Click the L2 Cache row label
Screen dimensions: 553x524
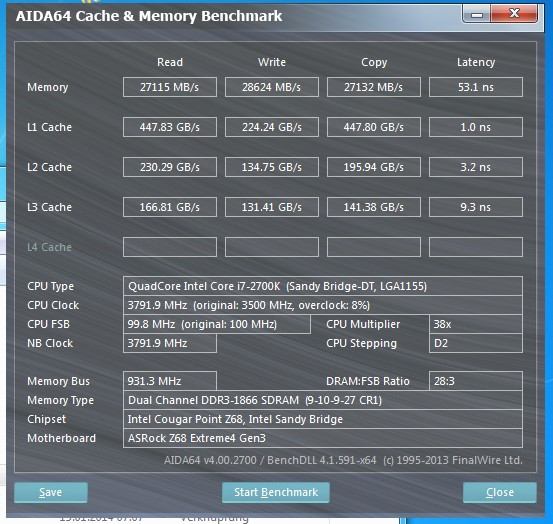49,167
